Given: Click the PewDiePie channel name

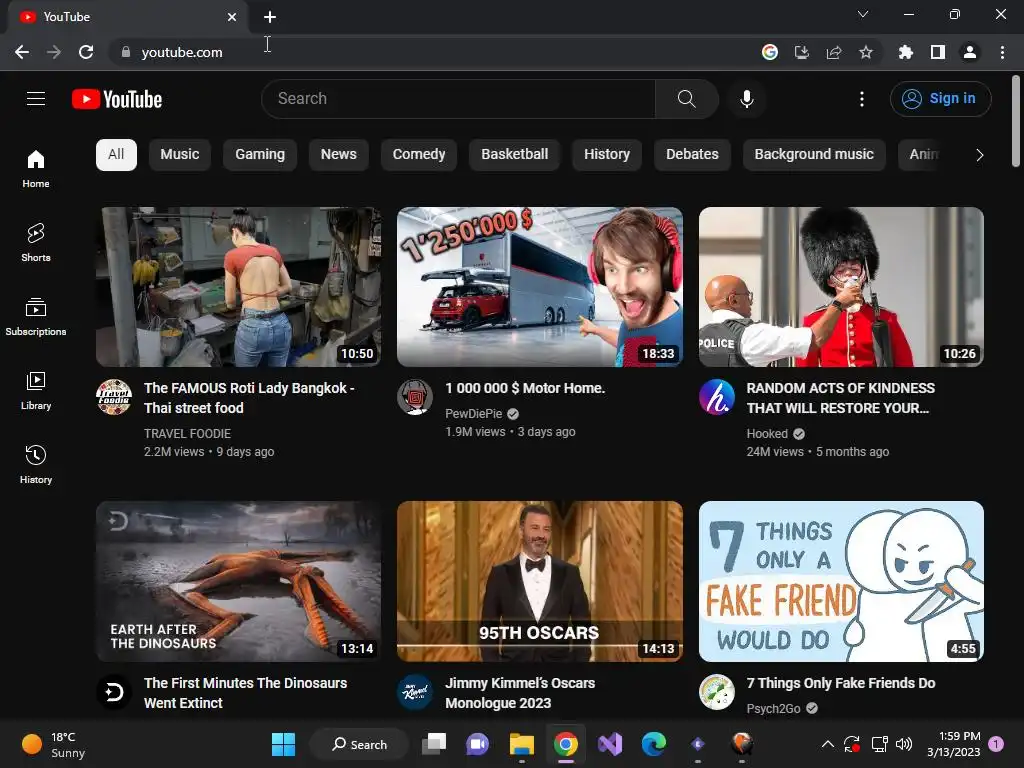Looking at the screenshot, I should coord(473,413).
